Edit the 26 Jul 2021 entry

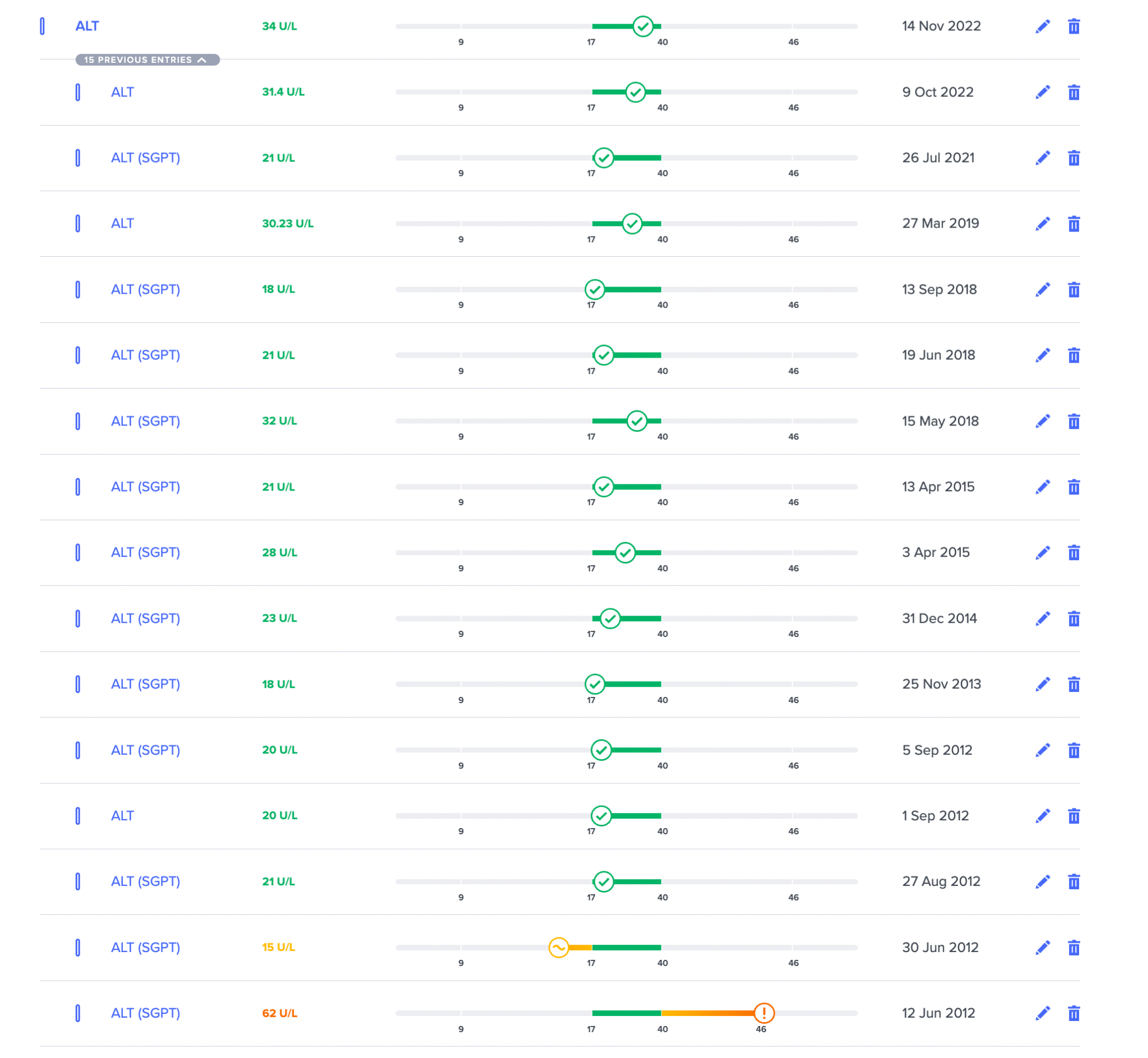[1043, 158]
